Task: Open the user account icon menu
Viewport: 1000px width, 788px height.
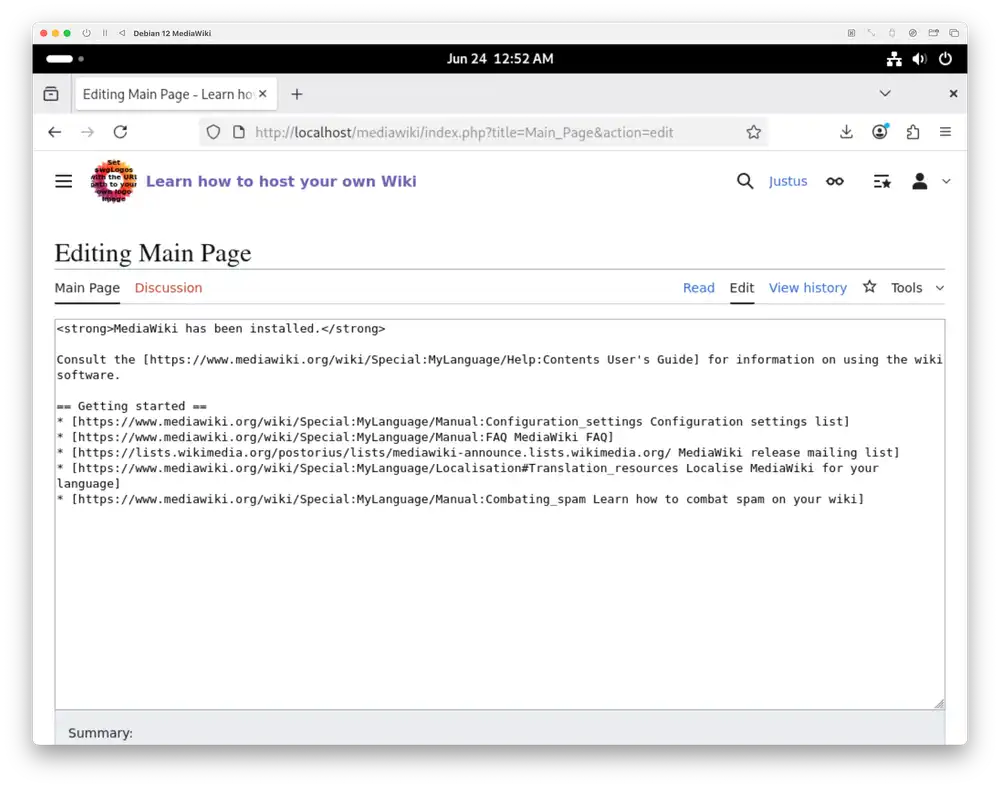Action: click(x=920, y=182)
